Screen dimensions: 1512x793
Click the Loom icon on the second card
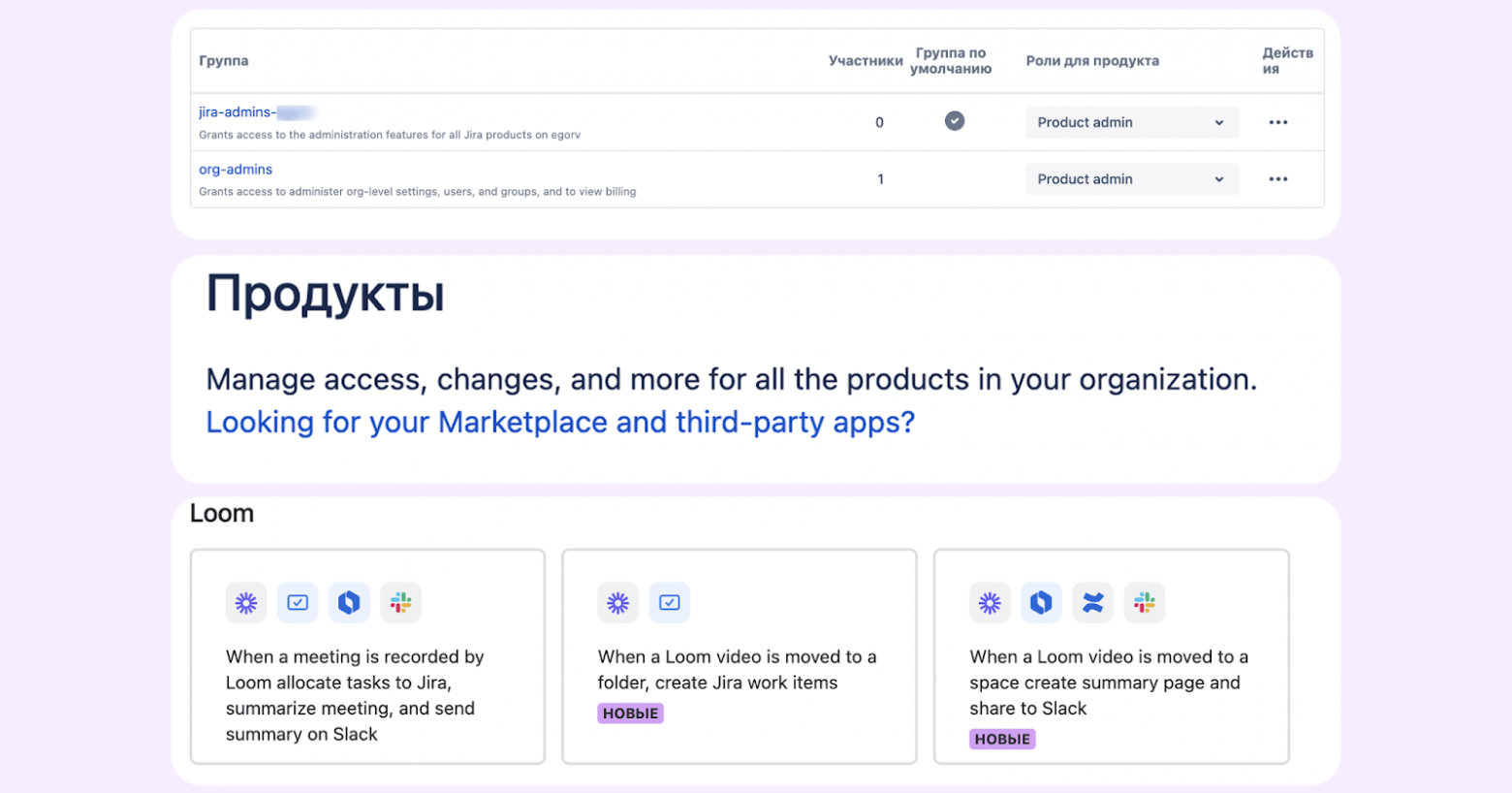click(618, 602)
